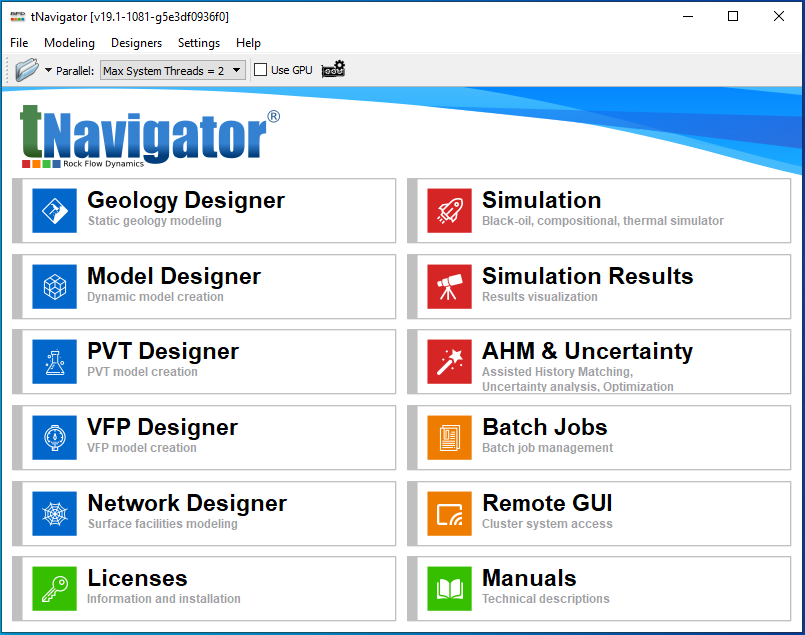
Task: Click the Manuals open book icon
Action: [x=449, y=588]
